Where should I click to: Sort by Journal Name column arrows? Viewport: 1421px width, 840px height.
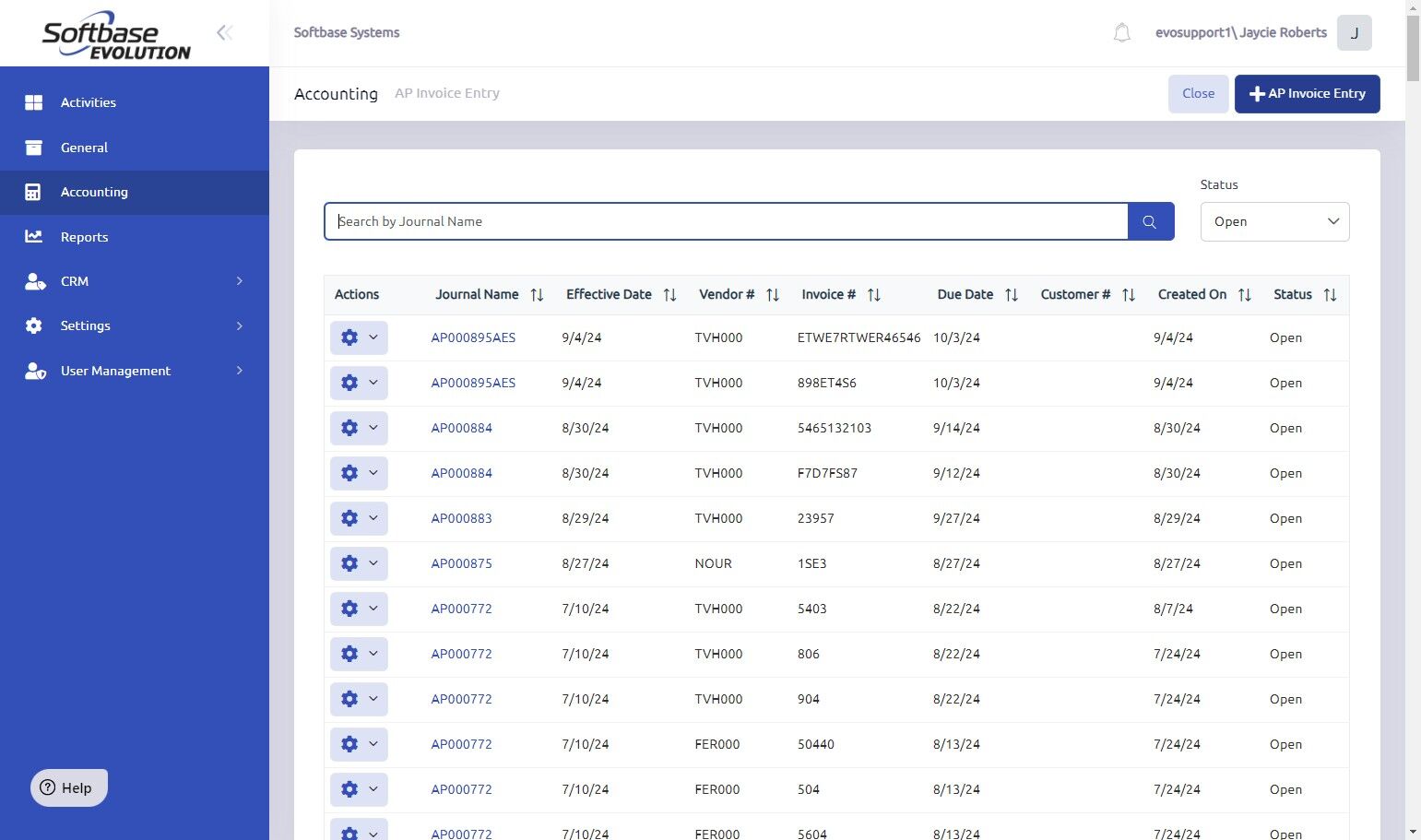point(537,295)
